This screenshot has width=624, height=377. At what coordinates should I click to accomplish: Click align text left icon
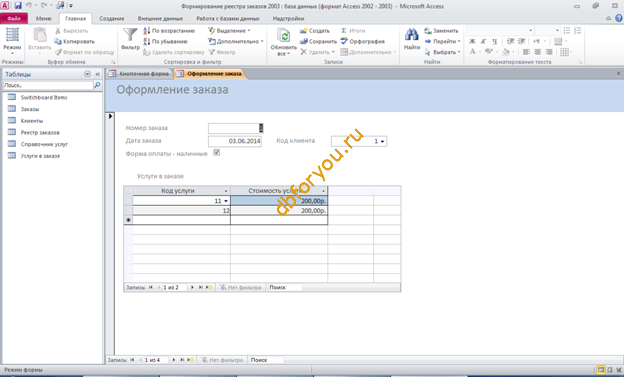click(x=526, y=52)
